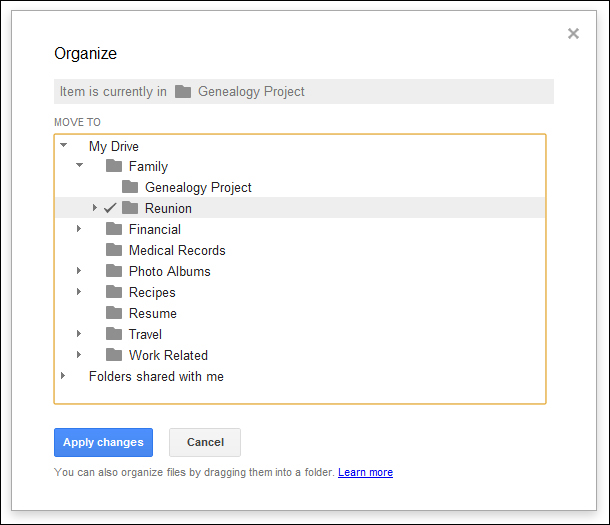Close the Organize dialog with the X
Viewport: 610px width, 525px height.
pos(573,34)
